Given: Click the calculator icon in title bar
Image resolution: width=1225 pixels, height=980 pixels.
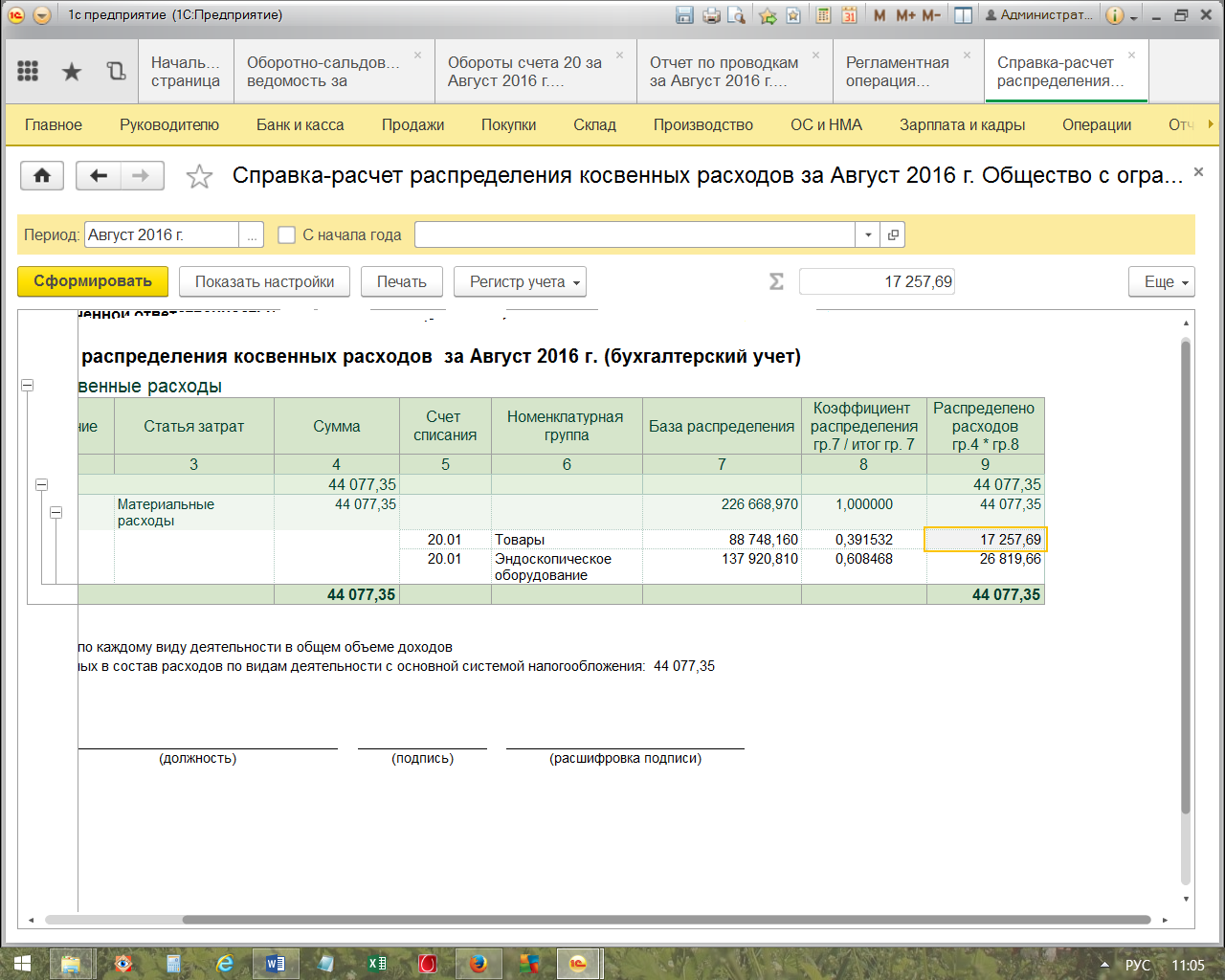Looking at the screenshot, I should tap(823, 15).
